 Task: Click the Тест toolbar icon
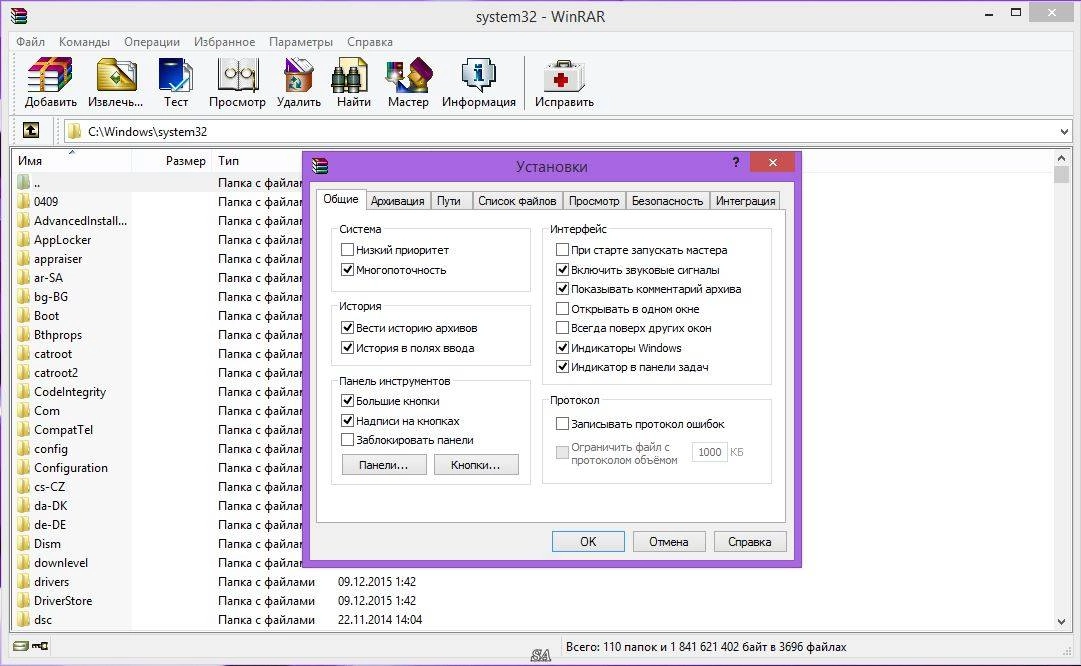175,74
